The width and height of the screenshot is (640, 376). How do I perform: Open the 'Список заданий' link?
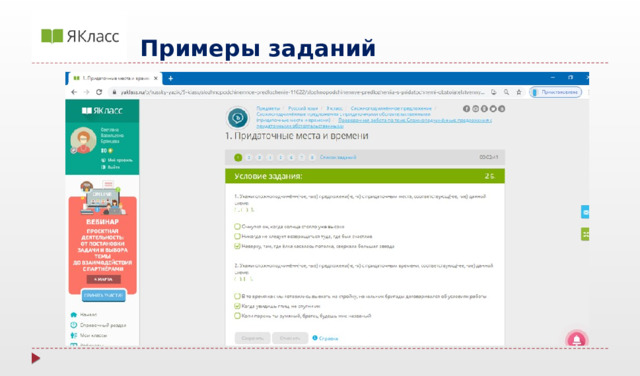pyautogui.click(x=338, y=157)
